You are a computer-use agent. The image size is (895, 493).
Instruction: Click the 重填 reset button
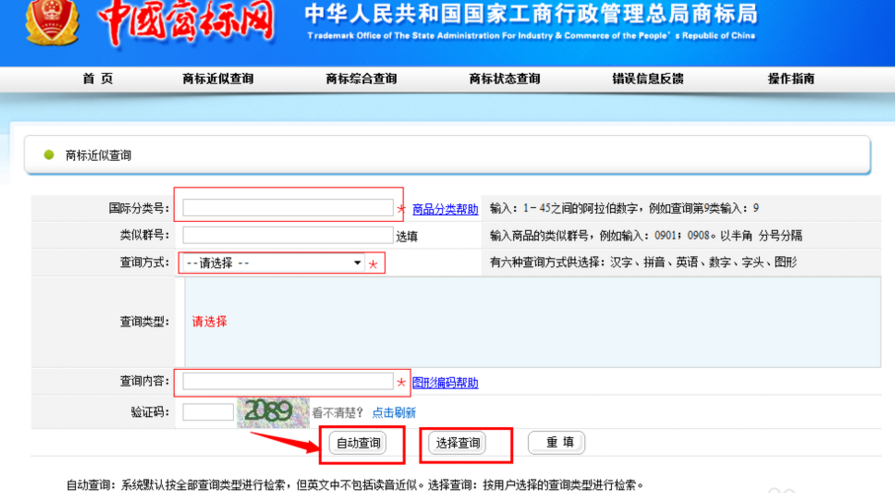(x=557, y=442)
